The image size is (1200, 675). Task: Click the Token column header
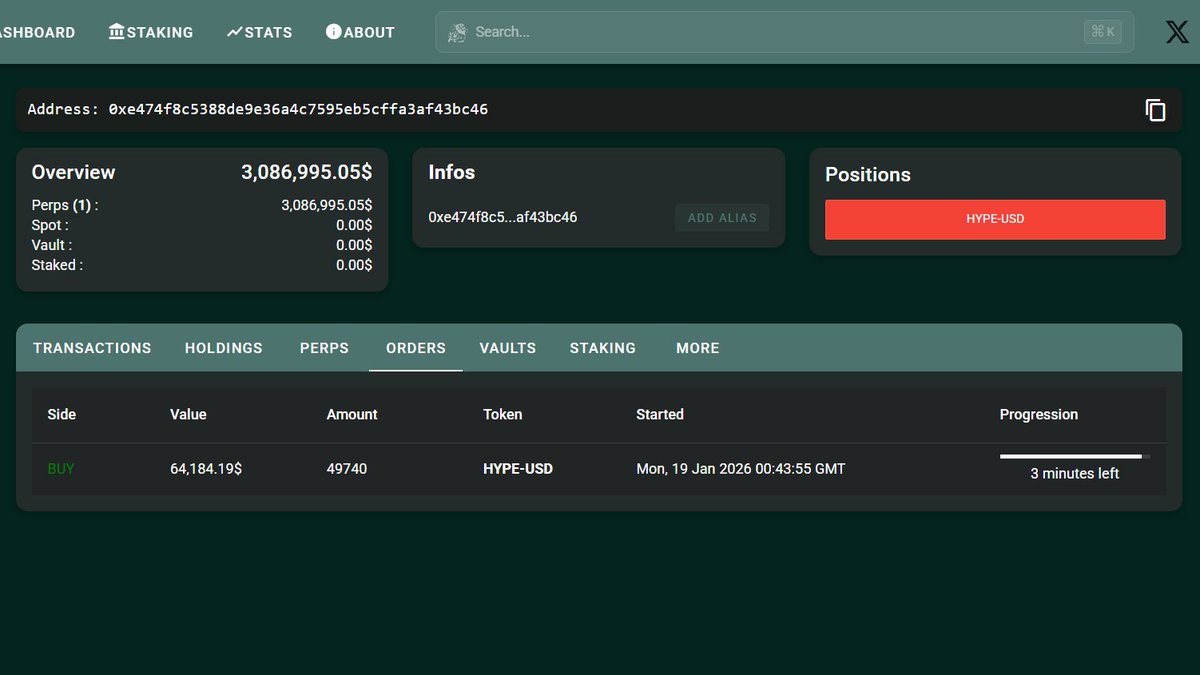[503, 414]
